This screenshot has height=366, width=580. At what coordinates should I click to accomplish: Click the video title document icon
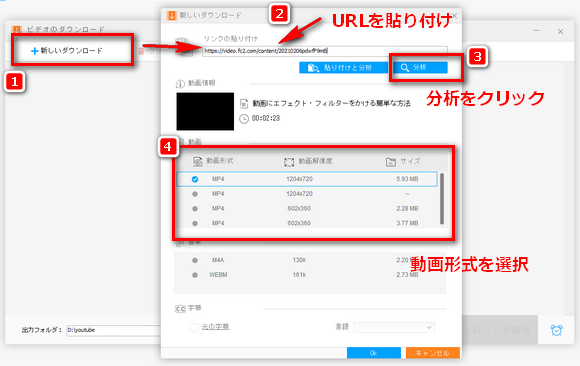click(244, 104)
